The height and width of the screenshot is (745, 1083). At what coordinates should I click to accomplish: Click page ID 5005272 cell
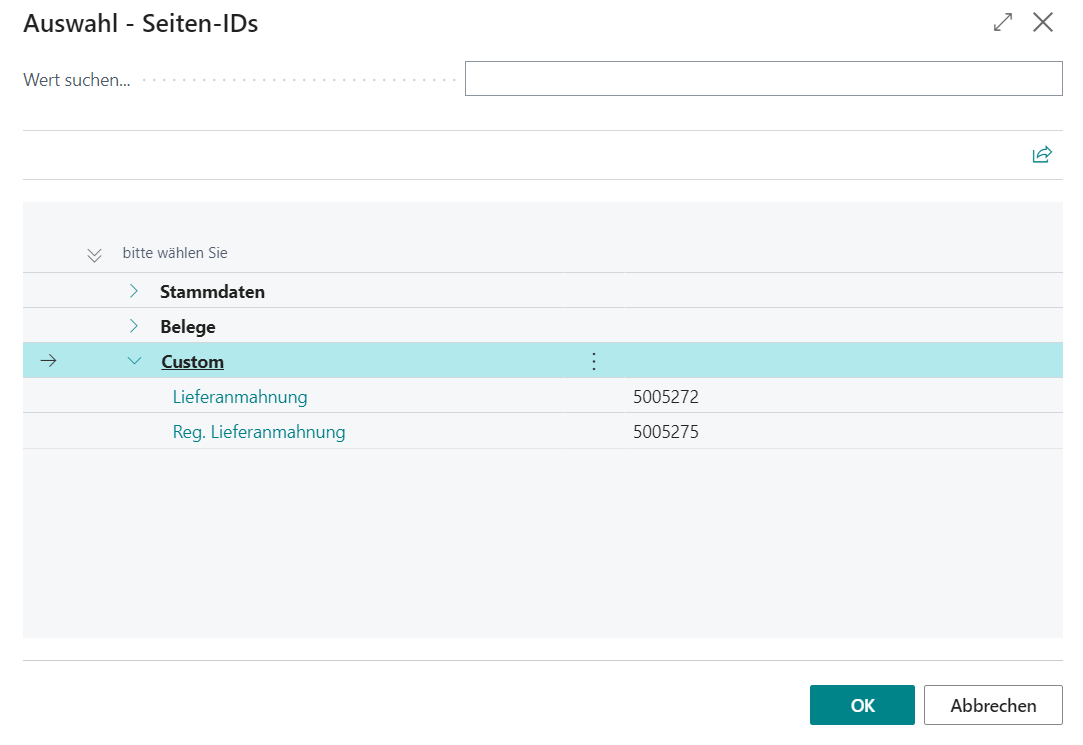click(666, 397)
